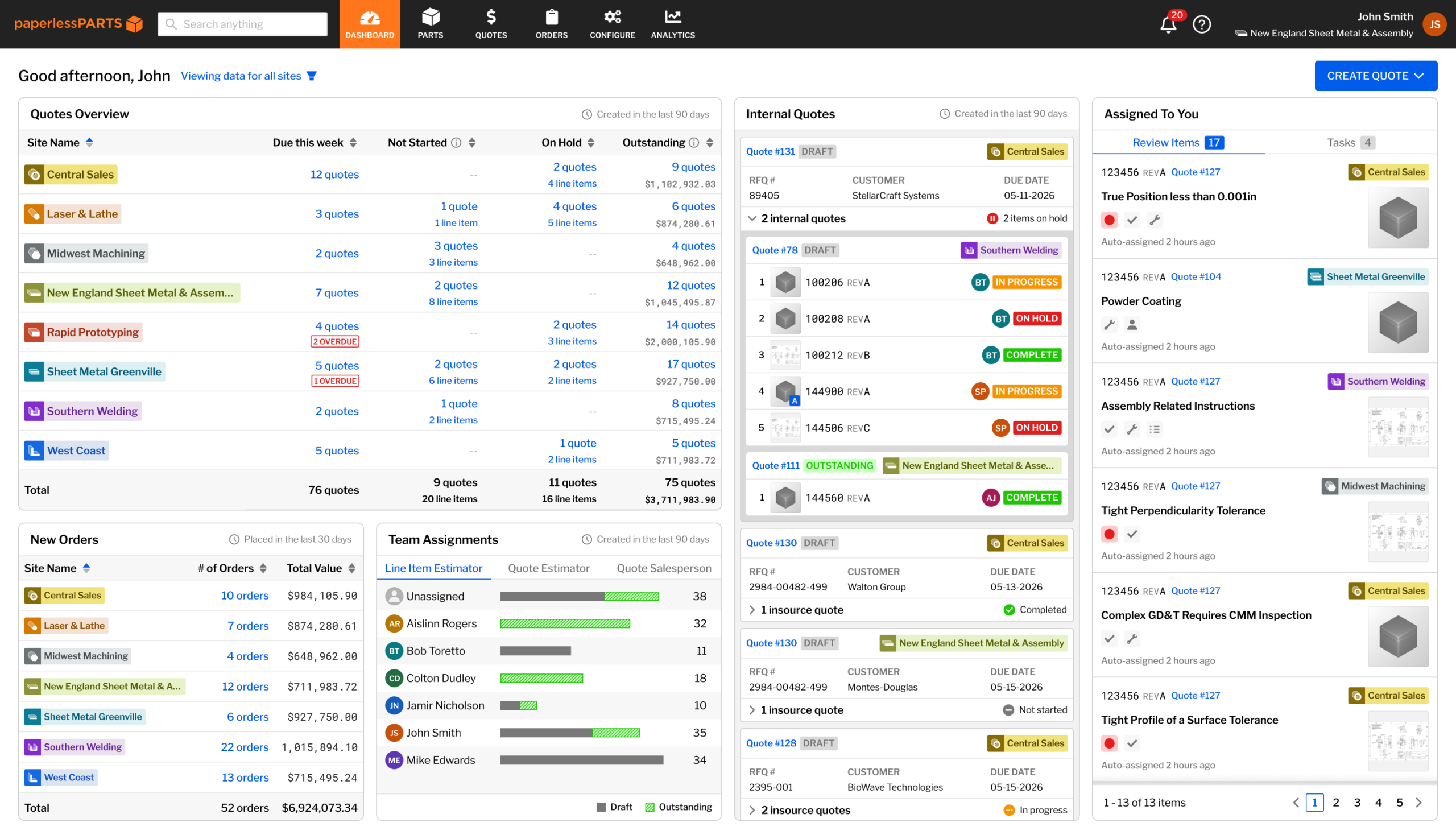Go to next page of review items
Image resolution: width=1456 pixels, height=839 pixels.
[1418, 803]
